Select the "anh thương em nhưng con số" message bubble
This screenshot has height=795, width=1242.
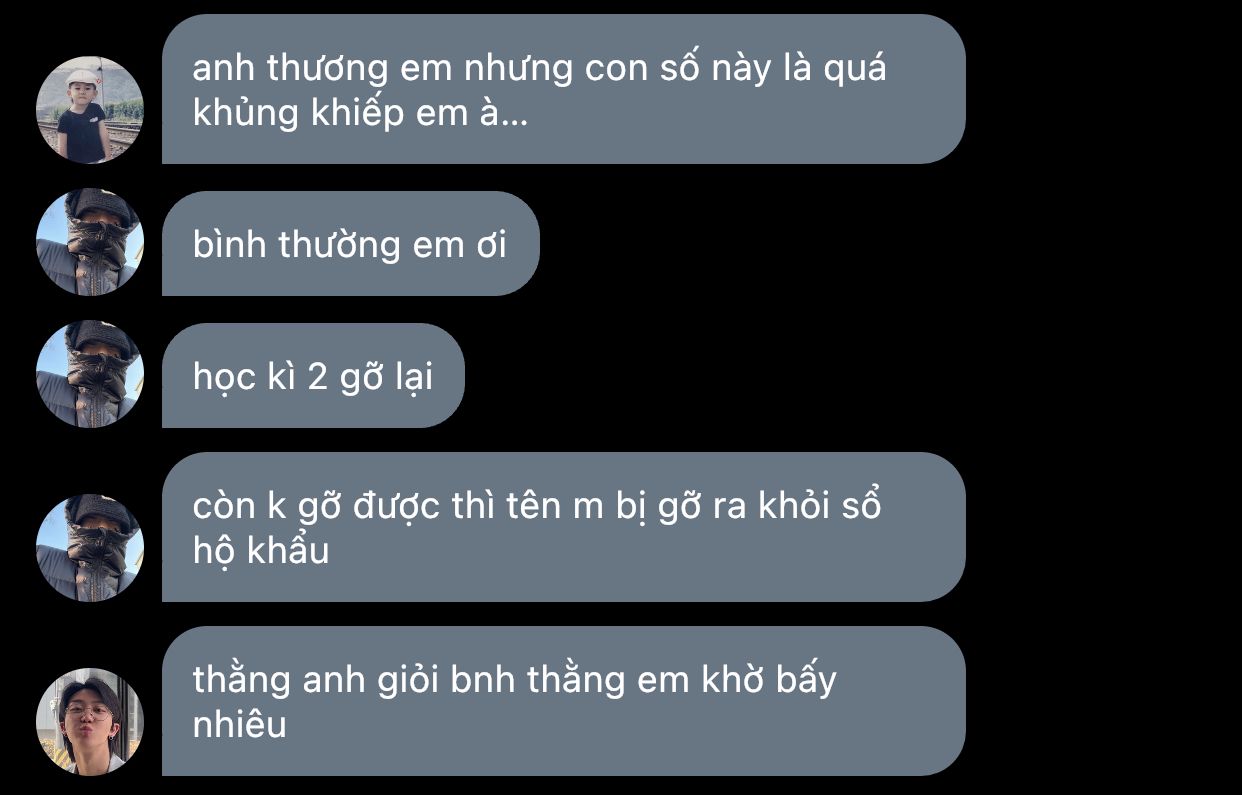point(563,89)
